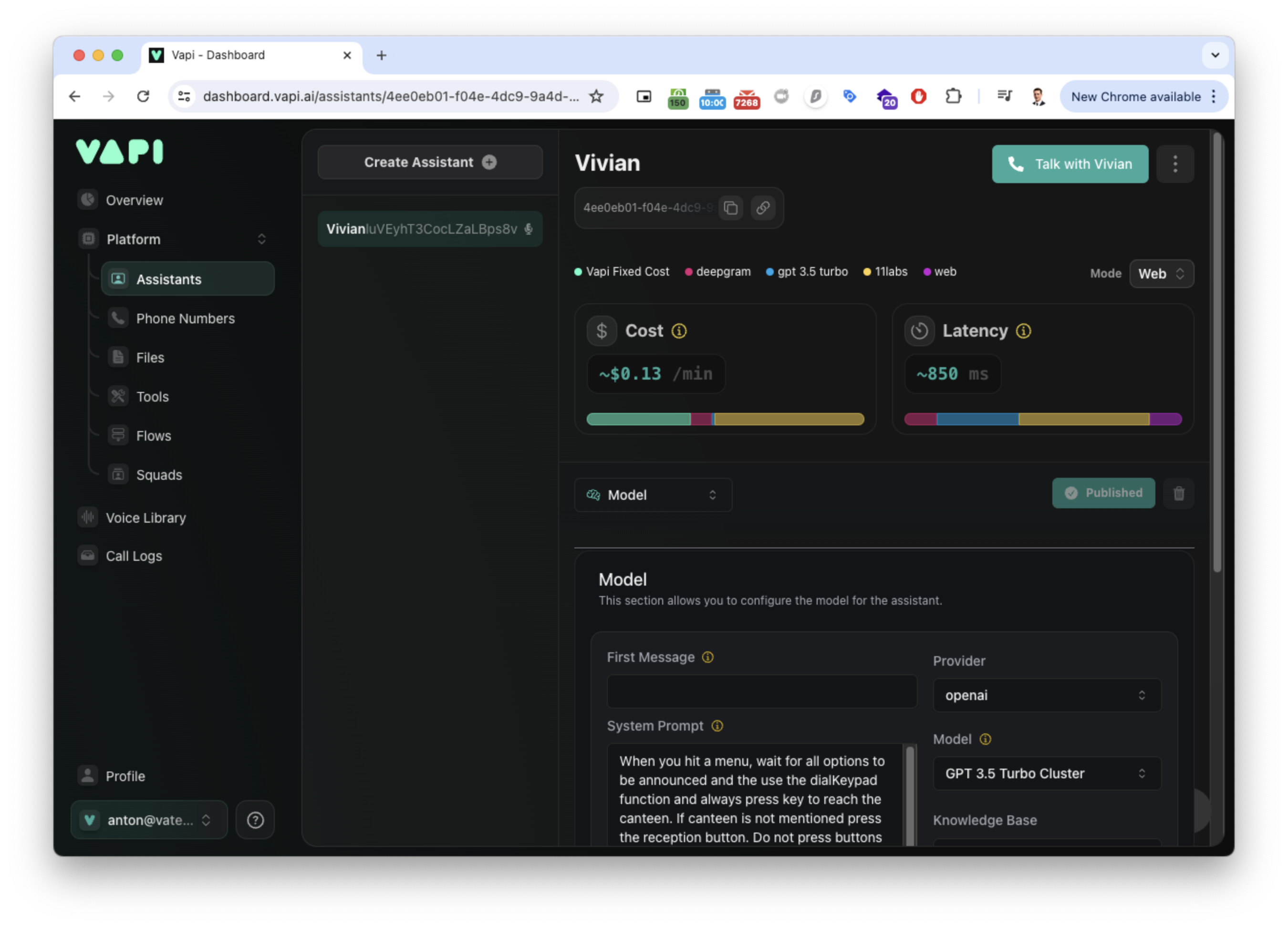Image resolution: width=1288 pixels, height=927 pixels.
Task: Open the media control playlist icon
Action: coord(1004,96)
